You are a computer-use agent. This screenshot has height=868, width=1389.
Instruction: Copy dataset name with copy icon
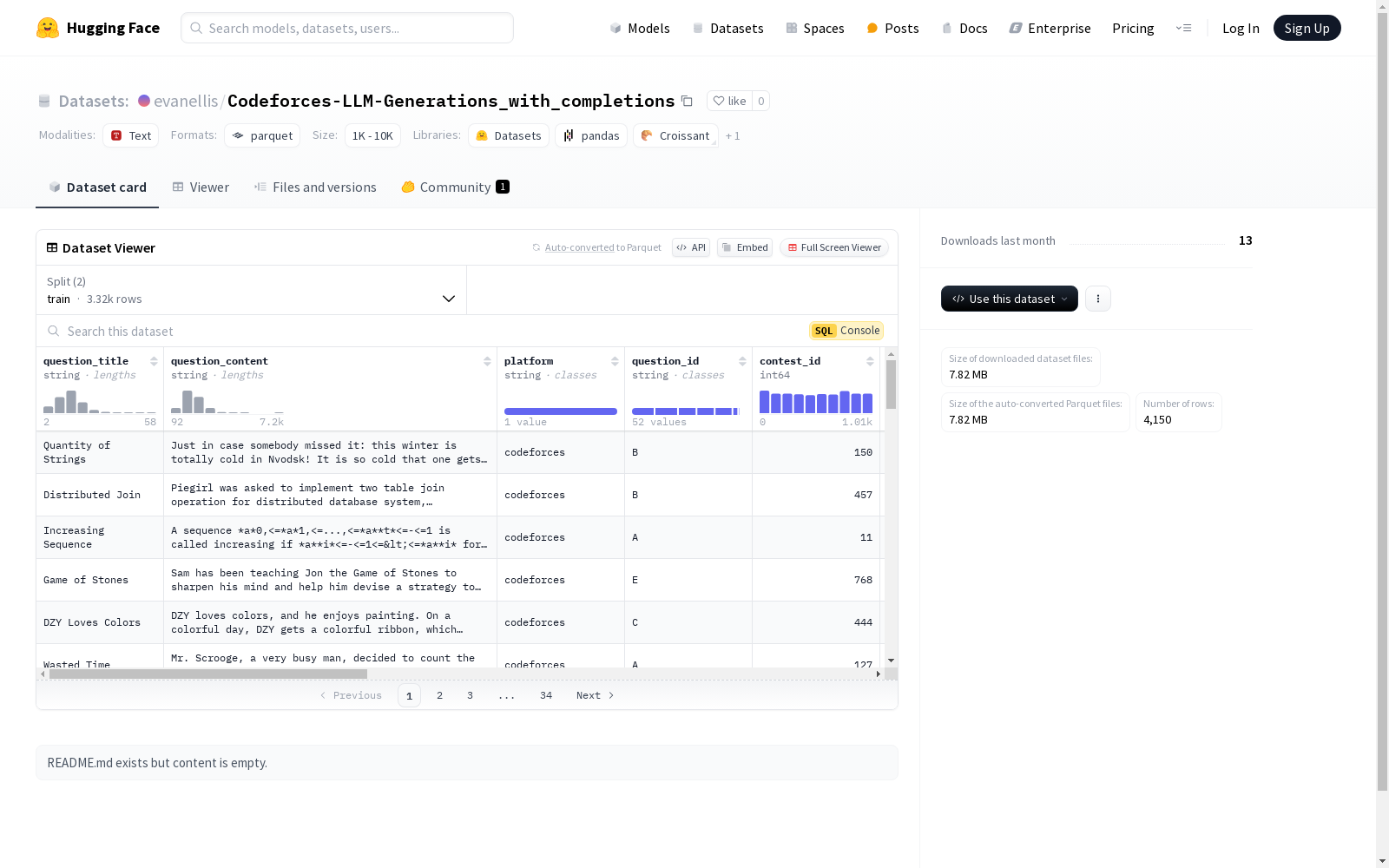[x=687, y=101]
